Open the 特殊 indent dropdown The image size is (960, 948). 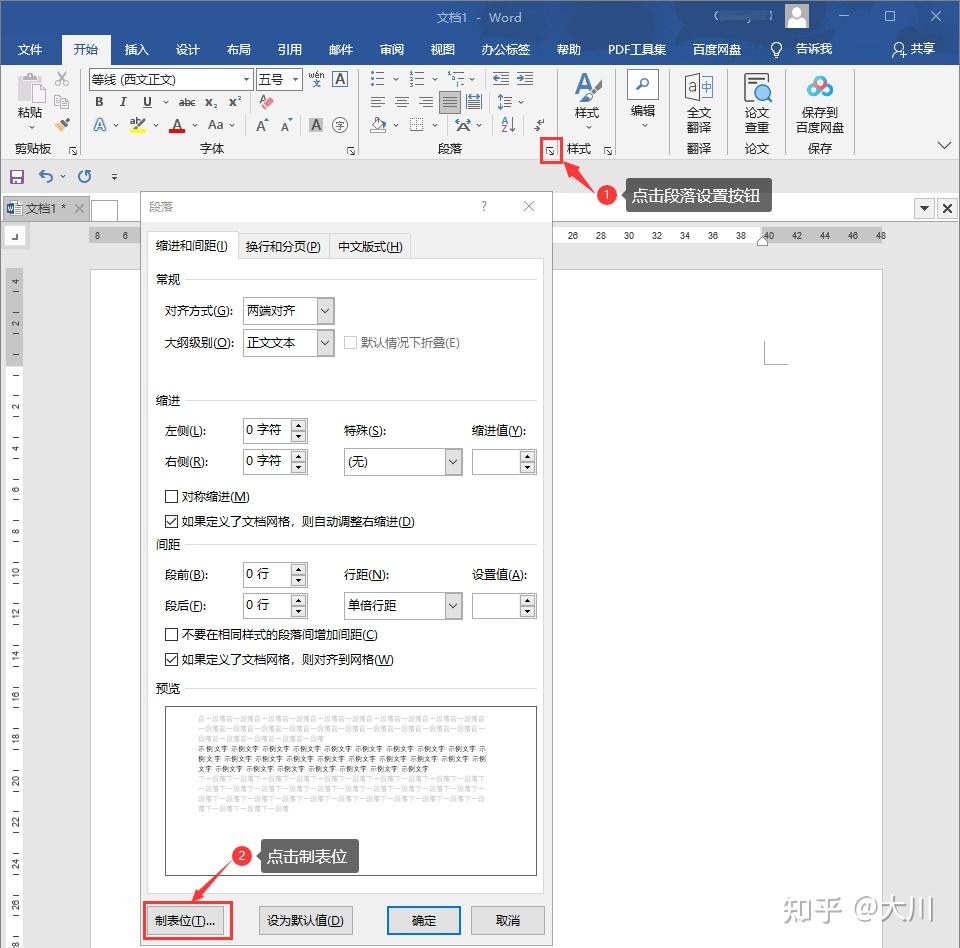point(403,462)
